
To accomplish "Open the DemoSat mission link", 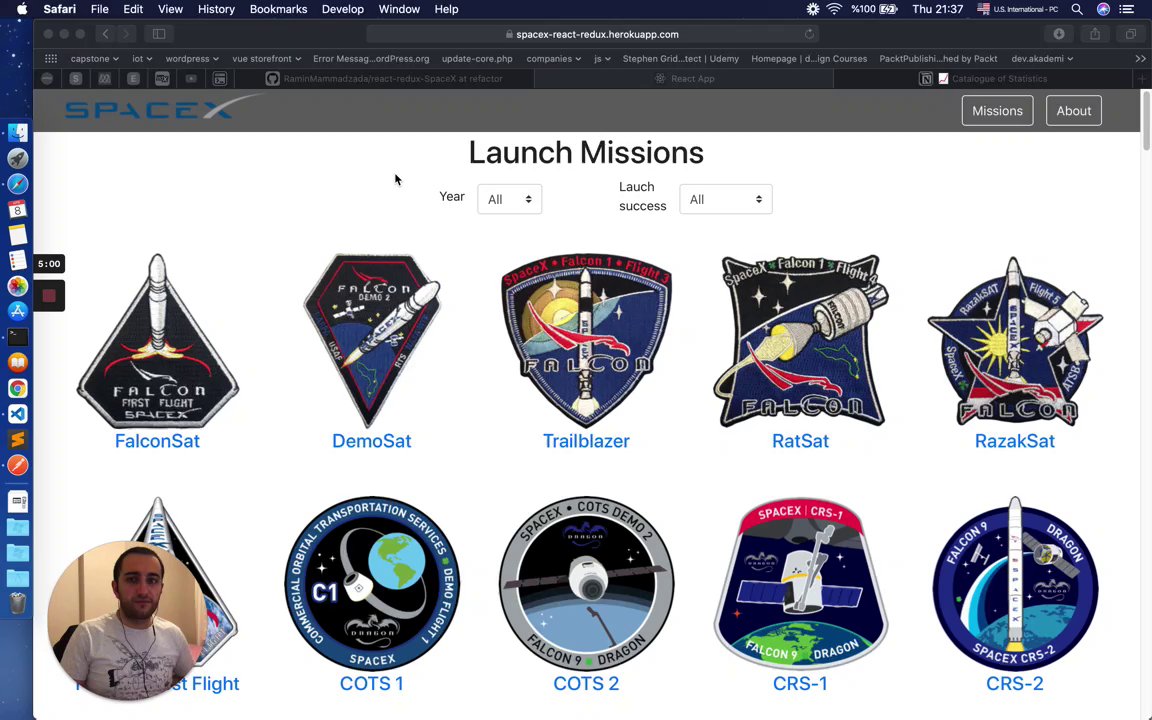I will click(372, 441).
